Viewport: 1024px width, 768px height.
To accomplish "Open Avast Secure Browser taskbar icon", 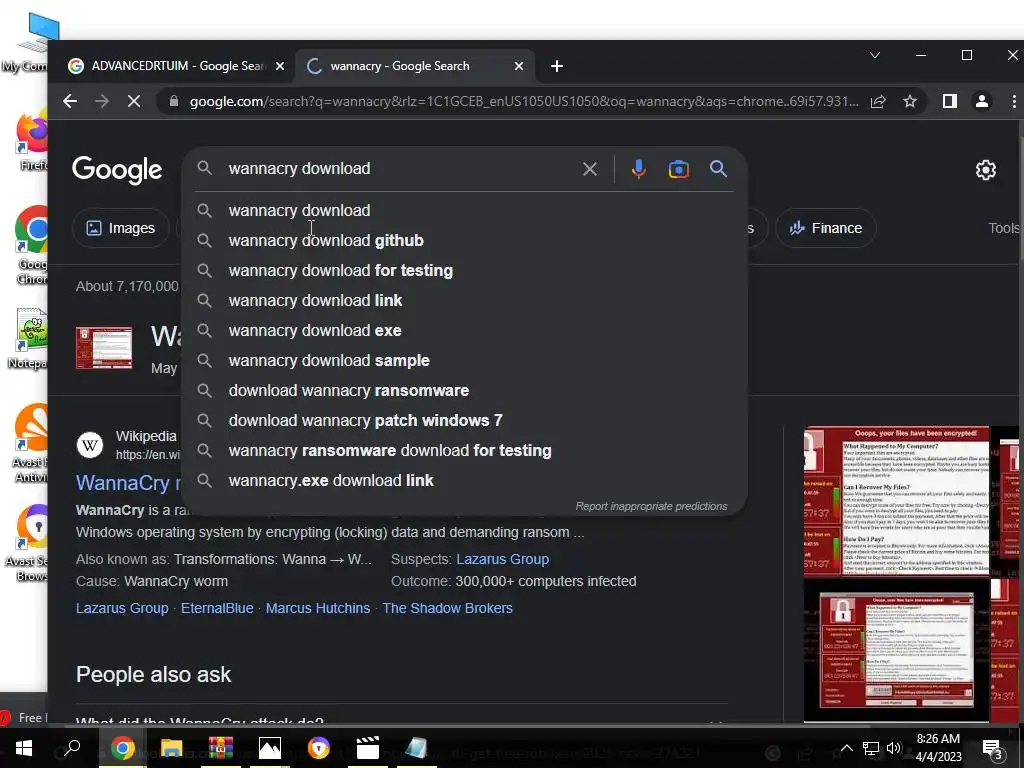I will tap(319, 748).
